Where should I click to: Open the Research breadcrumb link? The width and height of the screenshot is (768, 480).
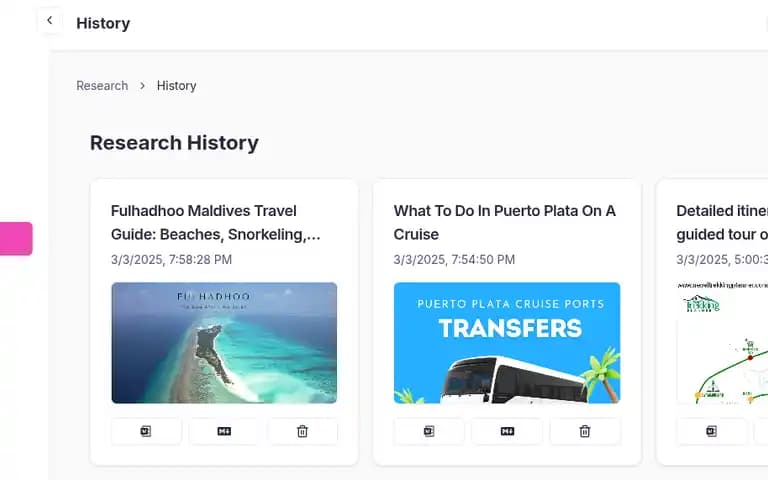[x=102, y=86]
